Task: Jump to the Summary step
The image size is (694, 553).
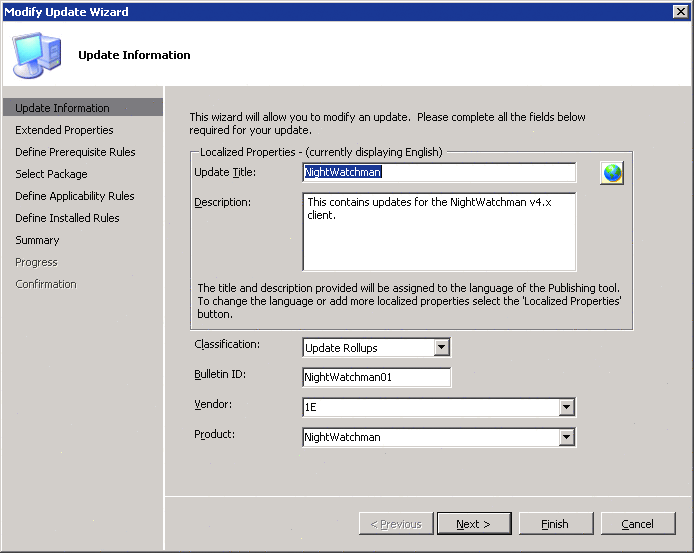Action: pos(37,240)
